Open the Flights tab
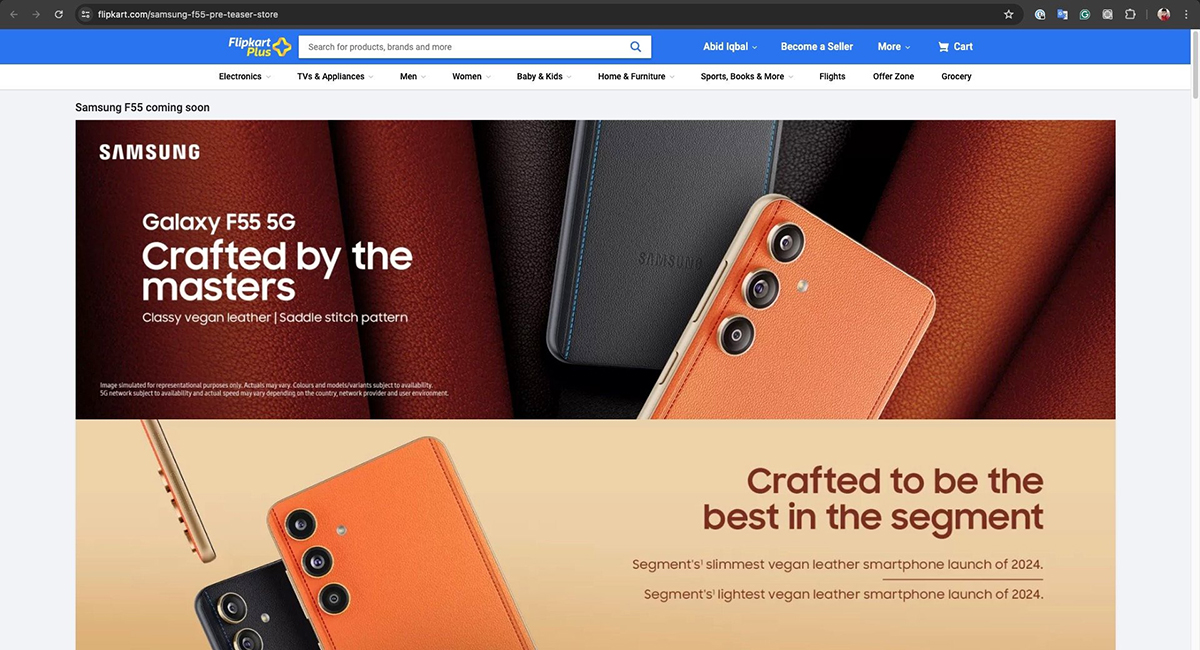1200x650 pixels. (832, 77)
